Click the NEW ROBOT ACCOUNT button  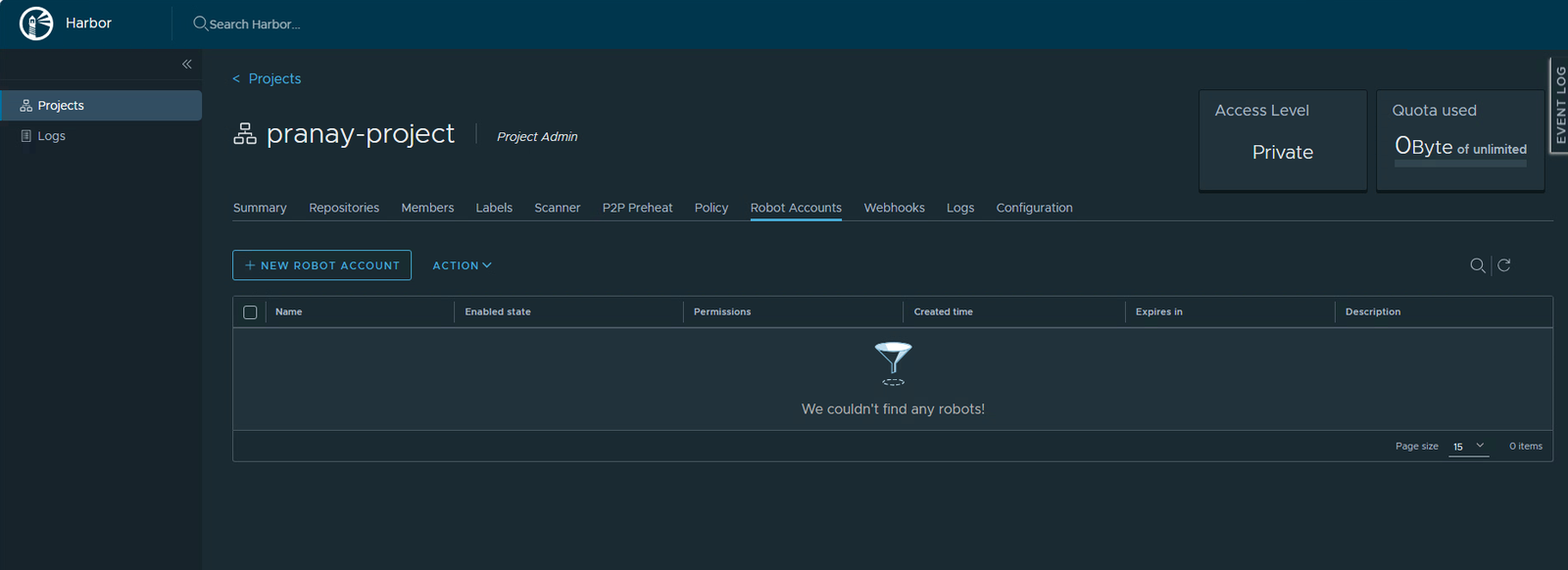click(321, 265)
